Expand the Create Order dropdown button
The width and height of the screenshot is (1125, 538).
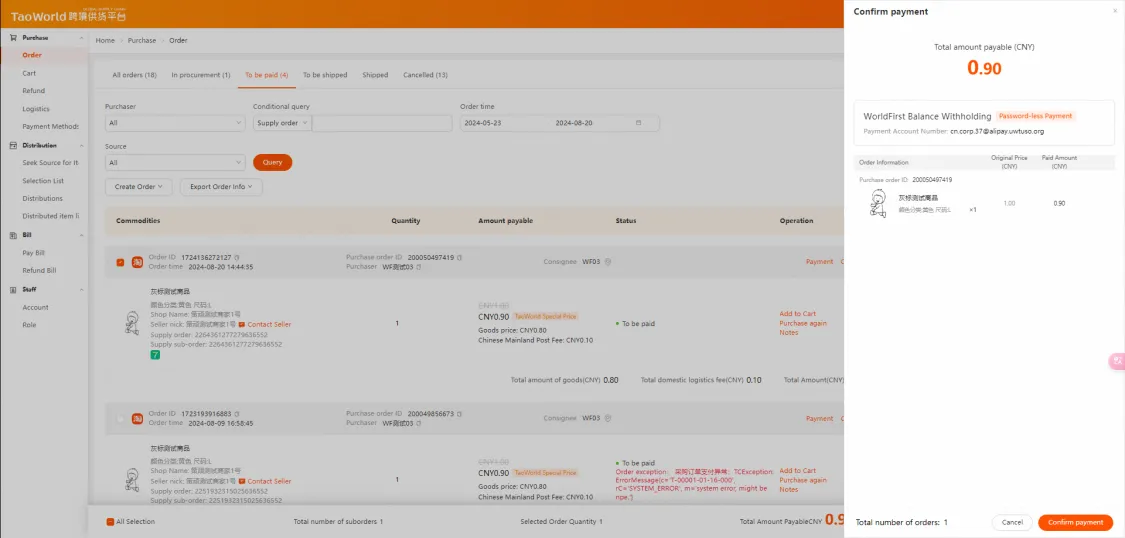(x=138, y=187)
